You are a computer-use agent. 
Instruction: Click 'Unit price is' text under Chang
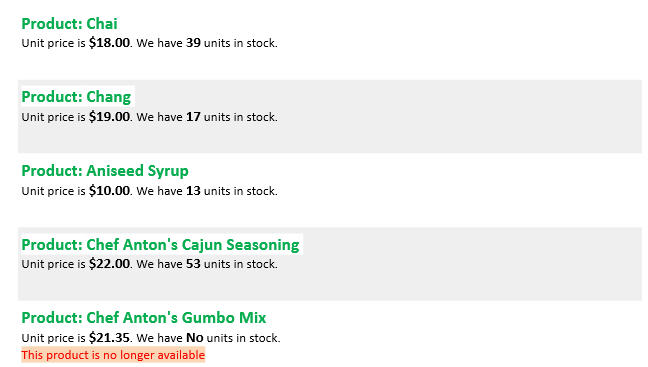tap(53, 117)
